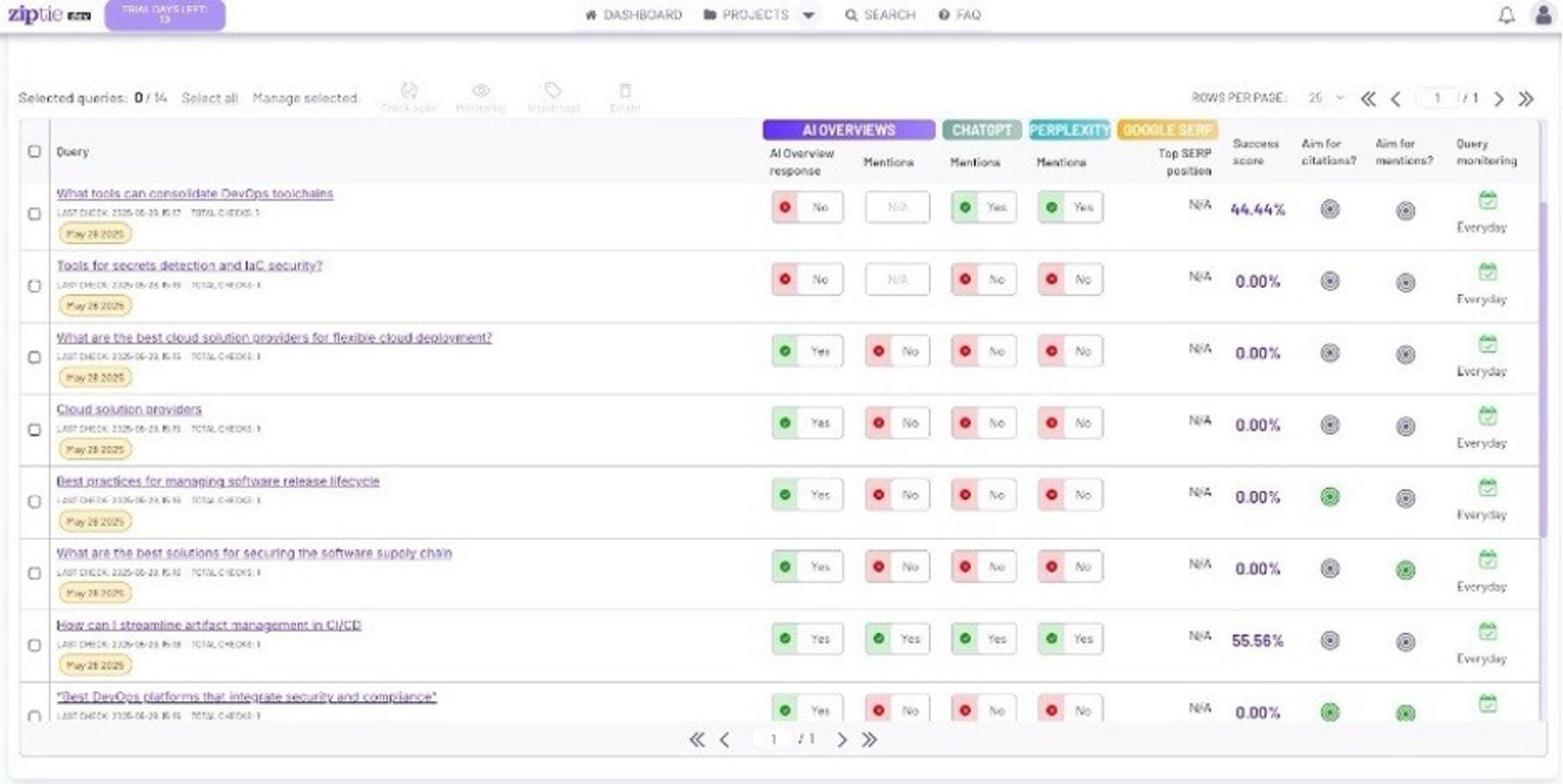Click query monitoring calendar icon for artifact management row
1563x784 pixels.
point(1487,632)
